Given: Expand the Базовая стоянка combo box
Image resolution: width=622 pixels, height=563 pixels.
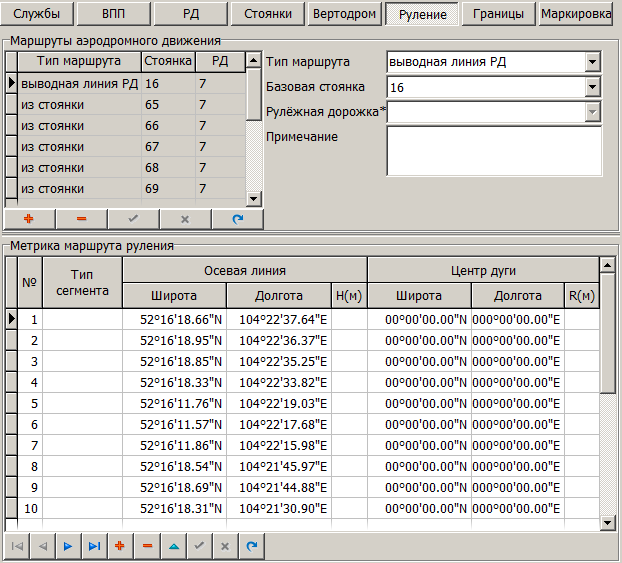Looking at the screenshot, I should point(593,88).
